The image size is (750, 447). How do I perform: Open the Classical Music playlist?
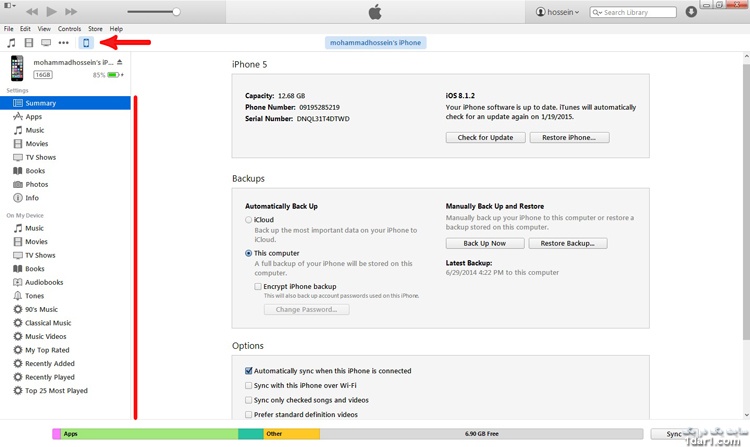65,323
